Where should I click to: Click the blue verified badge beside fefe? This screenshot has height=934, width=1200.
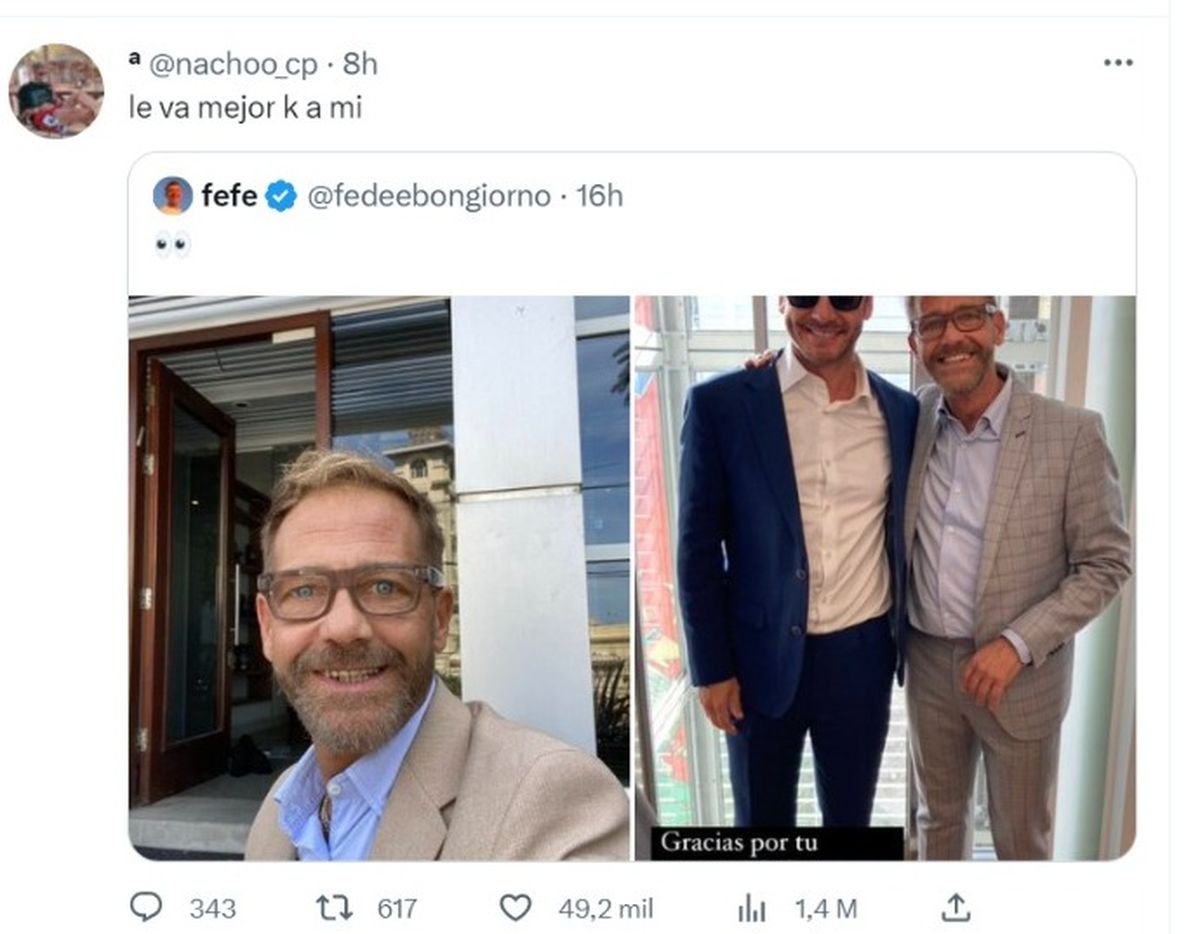click(x=281, y=196)
